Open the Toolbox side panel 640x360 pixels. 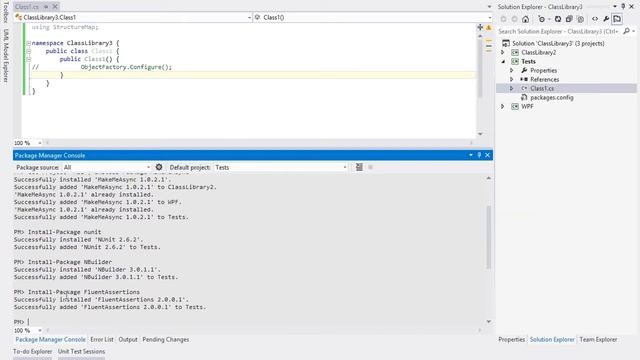pos(6,11)
